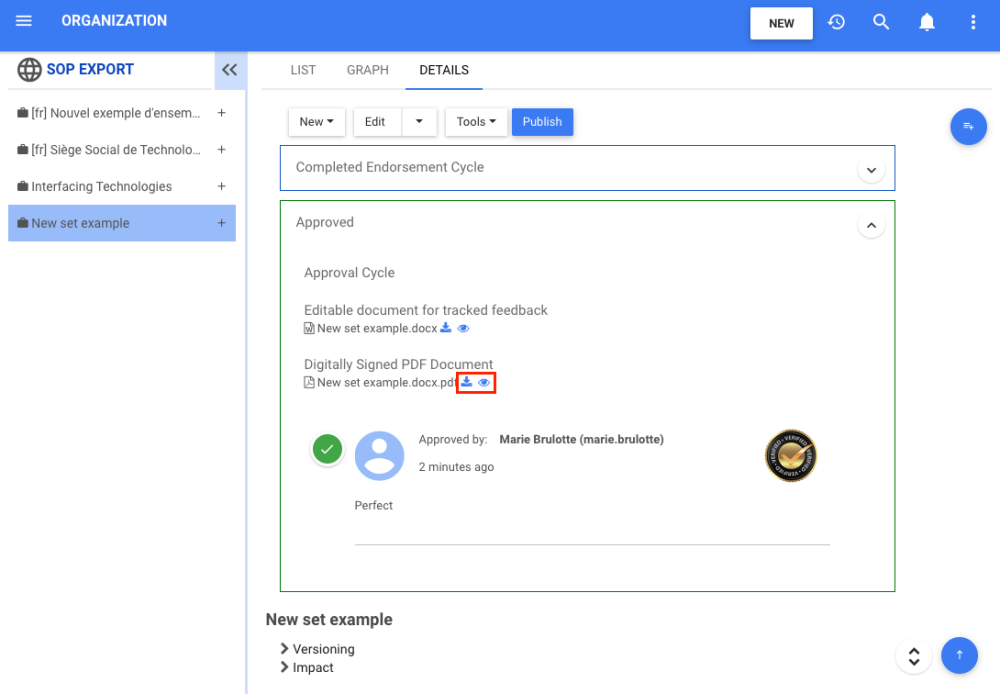Open the New dropdown menu
Screen dimensions: 1000x694
point(316,122)
